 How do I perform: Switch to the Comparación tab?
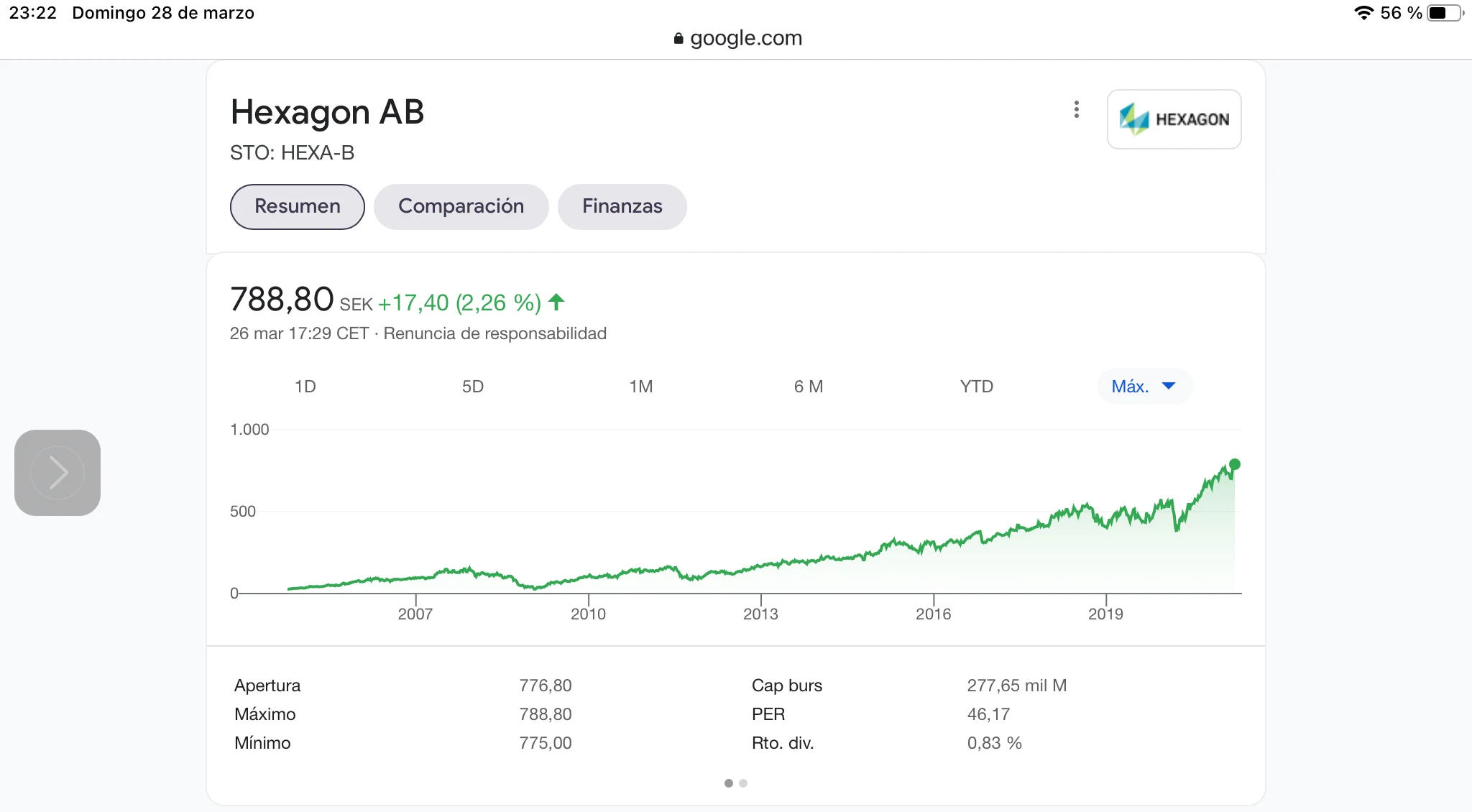pyautogui.click(x=461, y=207)
